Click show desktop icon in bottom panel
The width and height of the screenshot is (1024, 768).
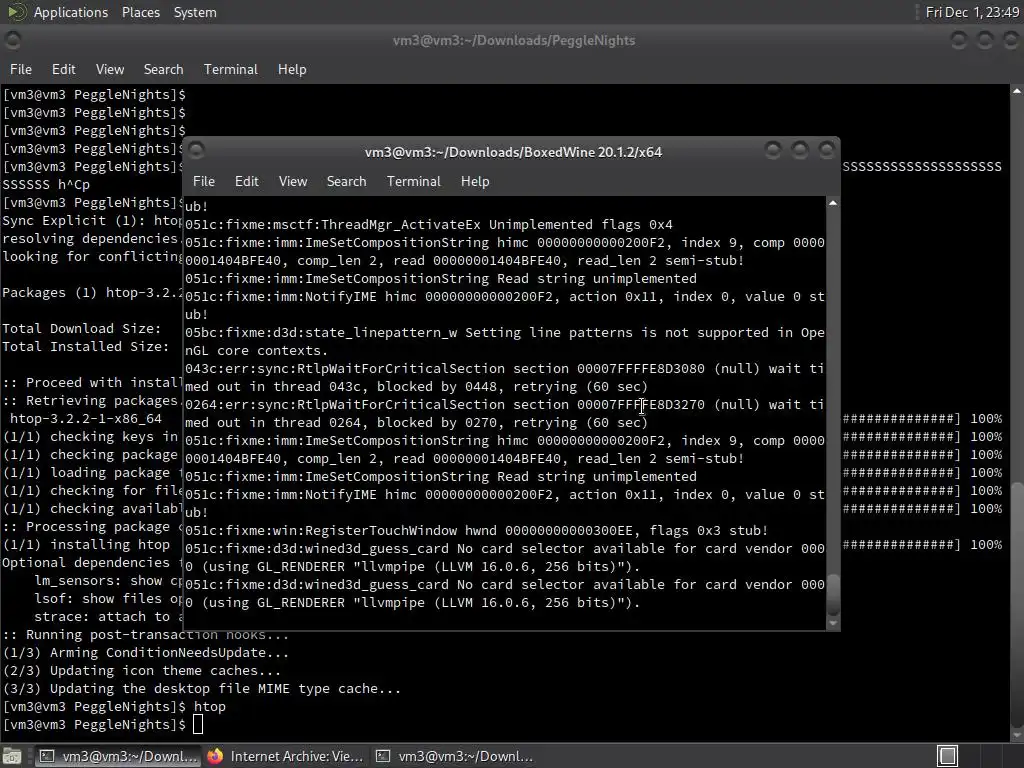(x=12, y=756)
